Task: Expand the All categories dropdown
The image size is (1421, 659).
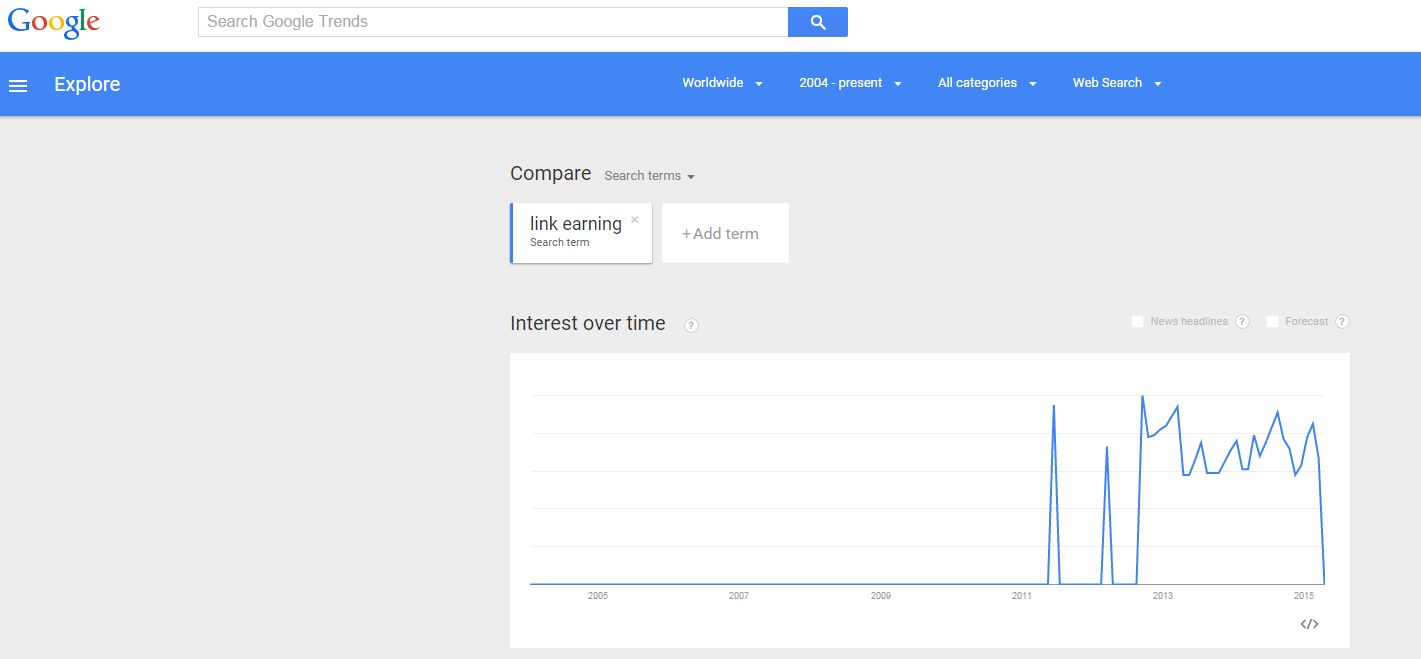Action: click(986, 83)
